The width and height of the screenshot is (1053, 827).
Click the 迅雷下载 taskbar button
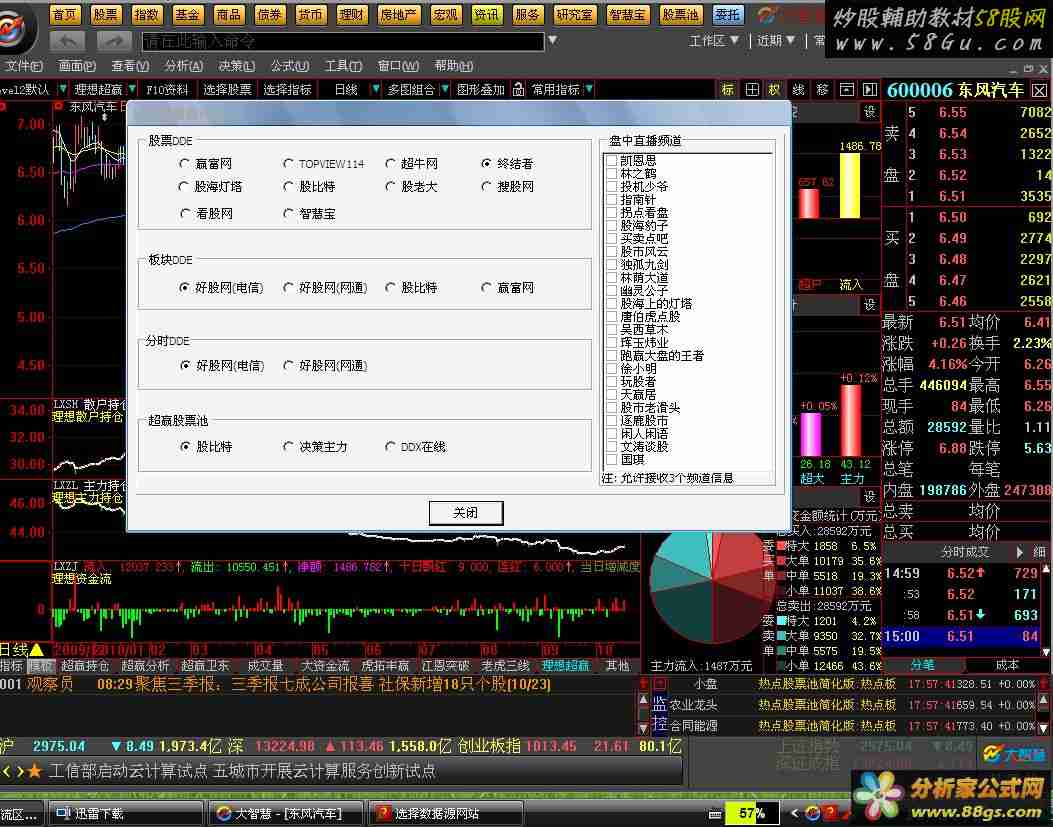(125, 814)
